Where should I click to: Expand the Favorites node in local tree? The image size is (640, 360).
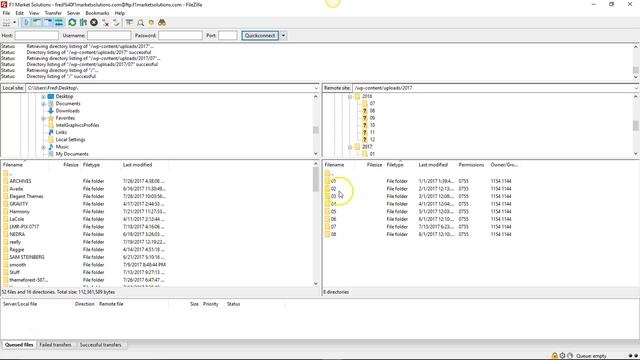(x=43, y=118)
